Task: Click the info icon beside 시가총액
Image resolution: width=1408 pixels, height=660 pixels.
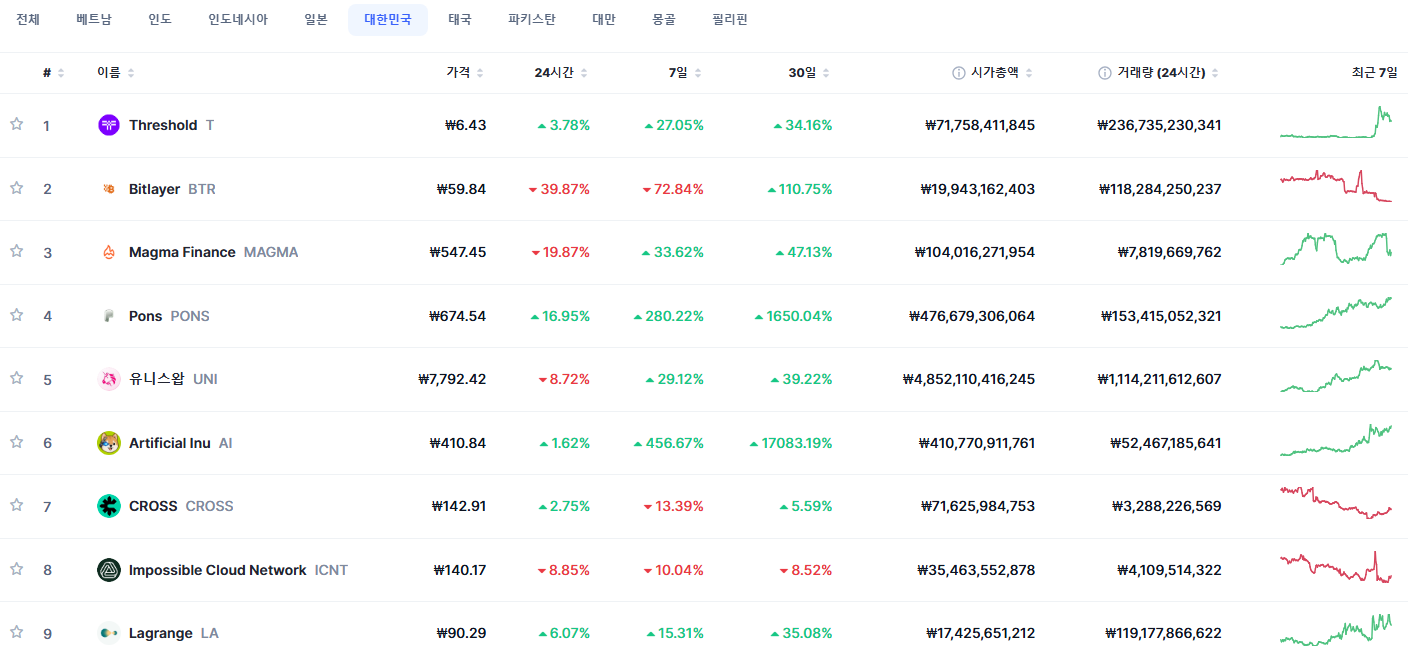Action: point(959,73)
